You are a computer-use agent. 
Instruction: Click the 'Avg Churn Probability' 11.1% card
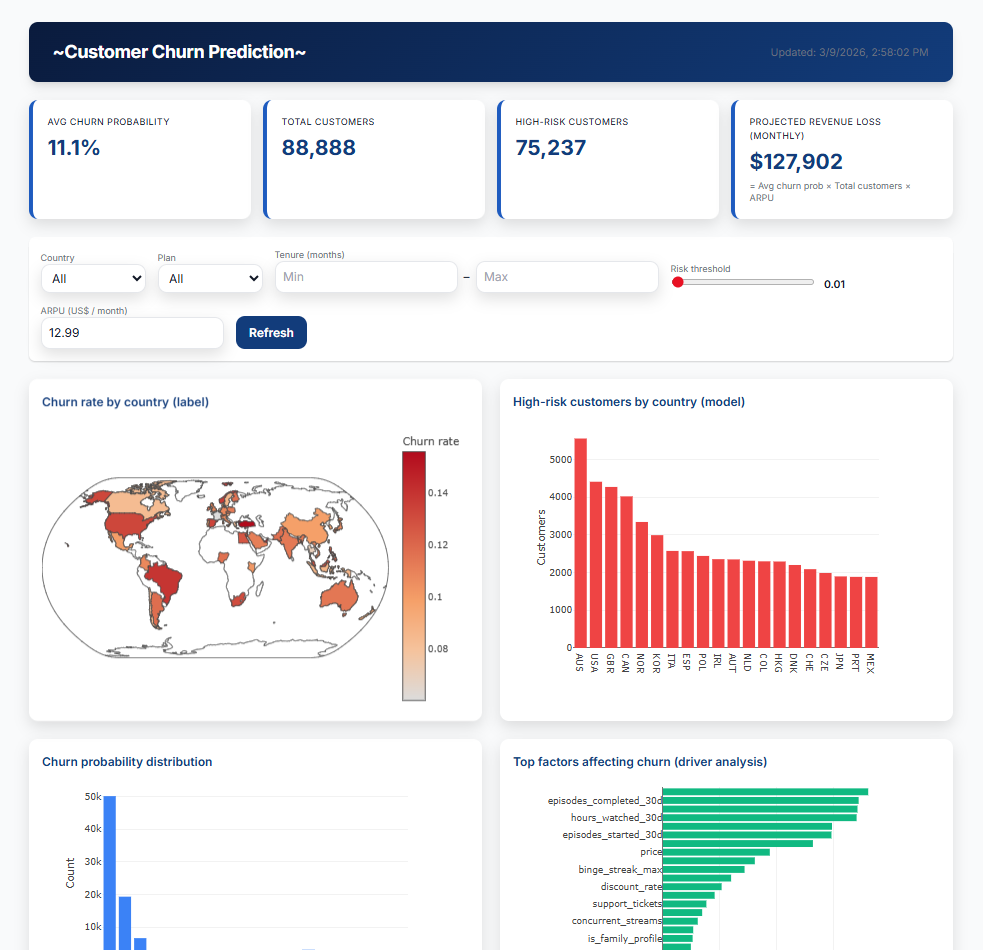[140, 159]
